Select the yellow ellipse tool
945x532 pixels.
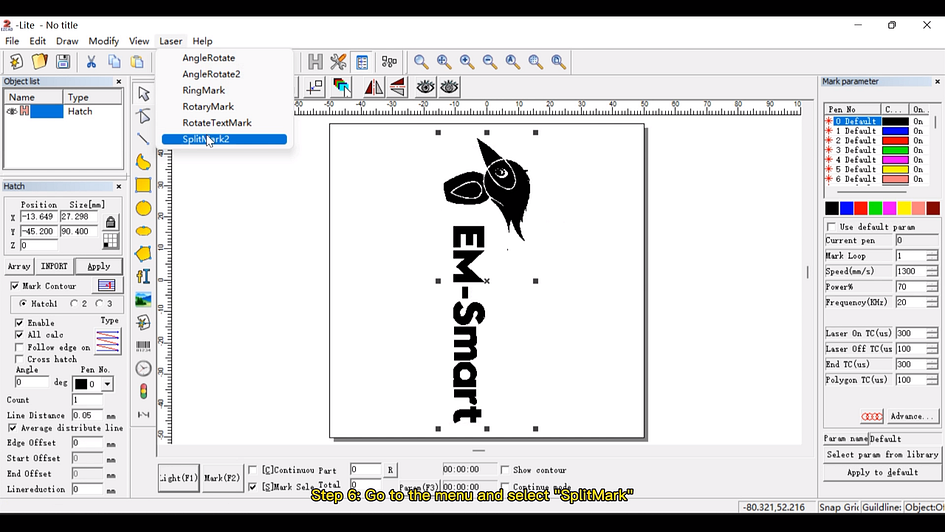143,231
